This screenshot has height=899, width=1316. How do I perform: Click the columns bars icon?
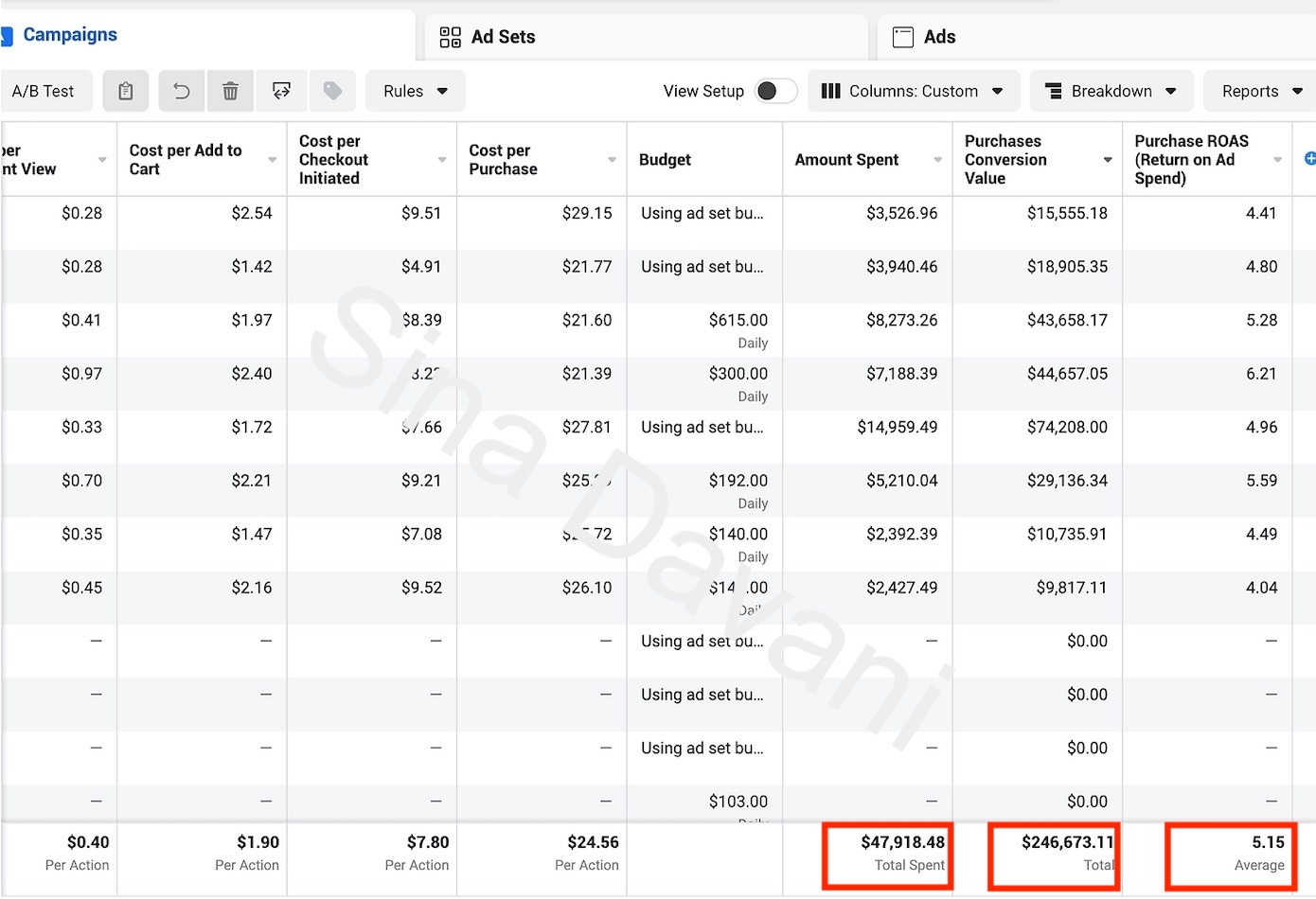830,91
